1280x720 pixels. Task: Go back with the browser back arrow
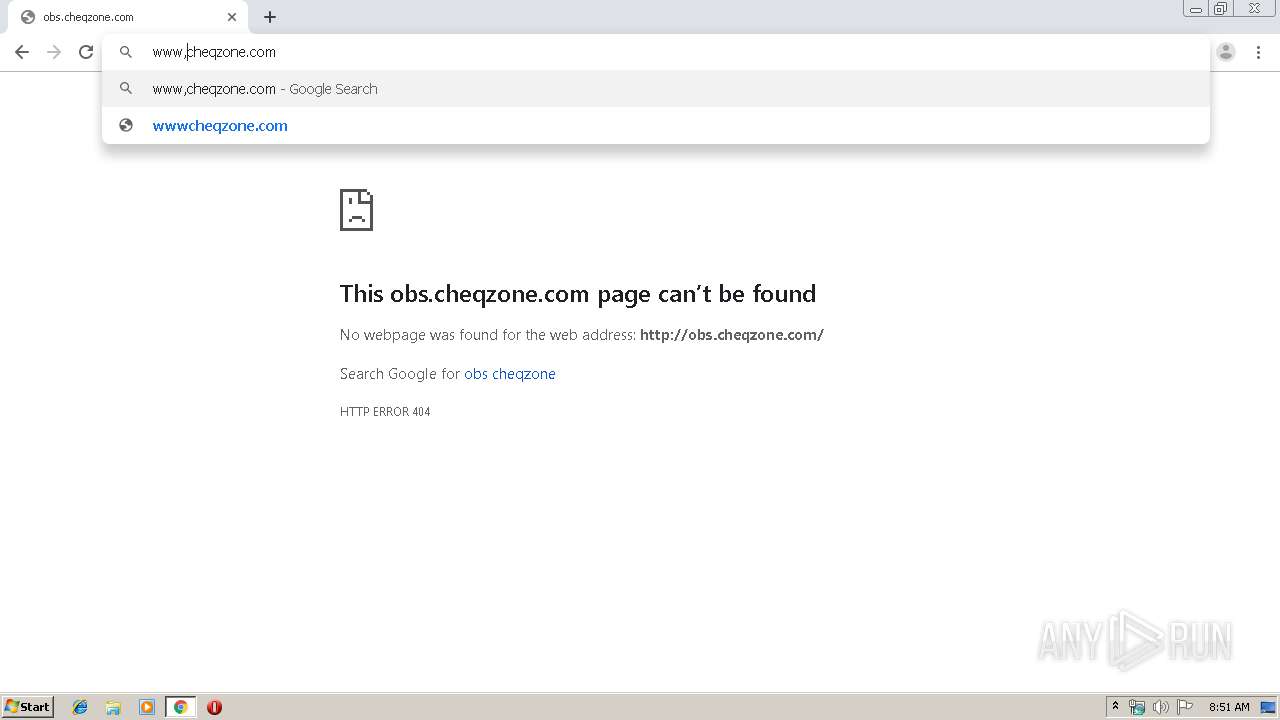pyautogui.click(x=22, y=52)
